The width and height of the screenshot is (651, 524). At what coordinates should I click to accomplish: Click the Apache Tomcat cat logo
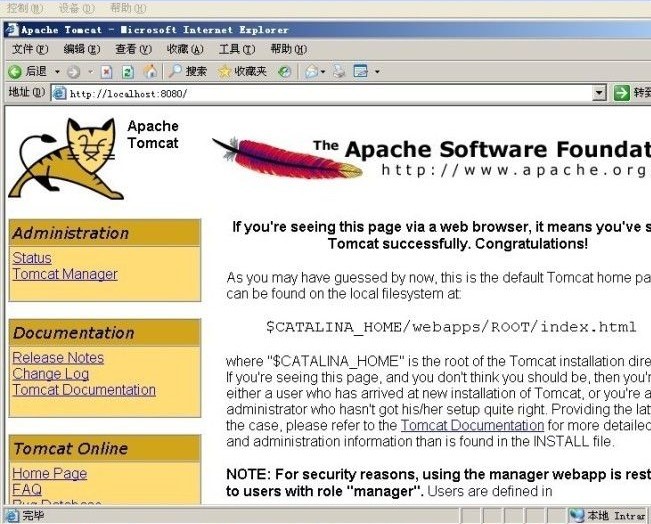click(66, 159)
